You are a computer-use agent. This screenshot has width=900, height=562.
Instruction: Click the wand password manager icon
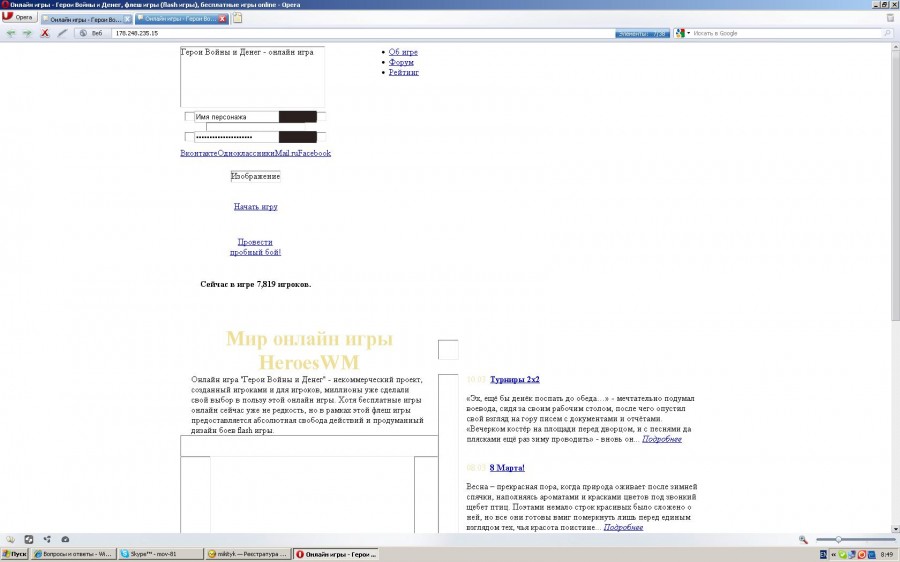(62, 33)
